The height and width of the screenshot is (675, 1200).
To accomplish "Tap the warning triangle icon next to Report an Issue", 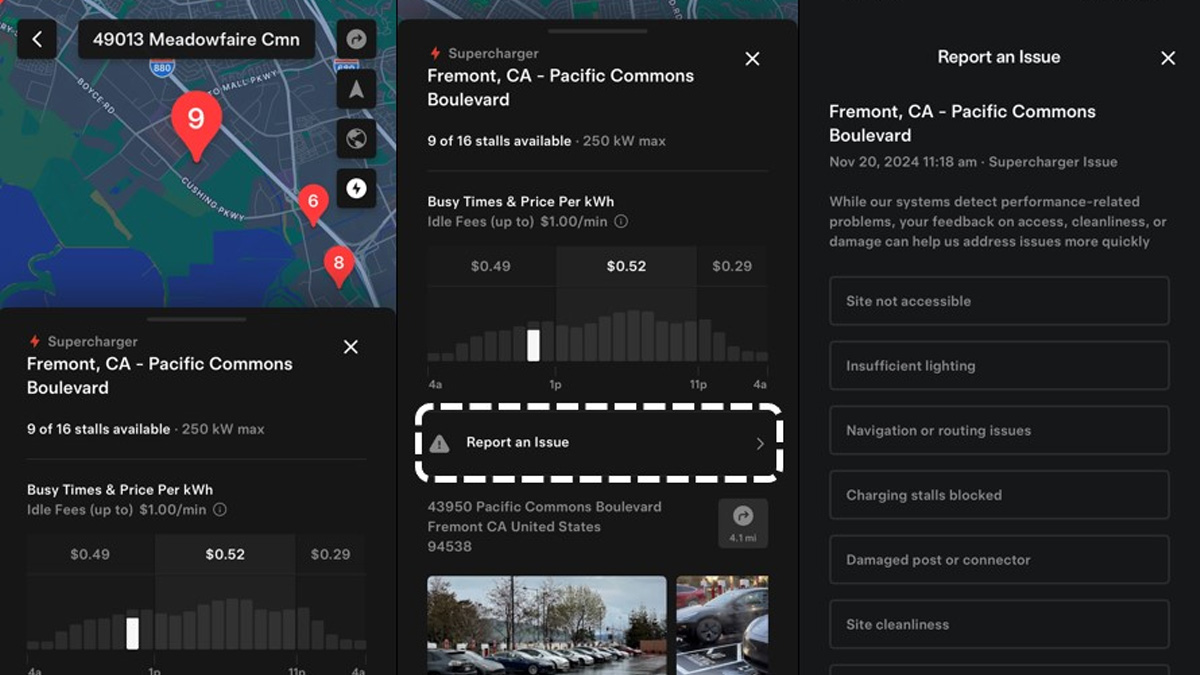I will (439, 443).
